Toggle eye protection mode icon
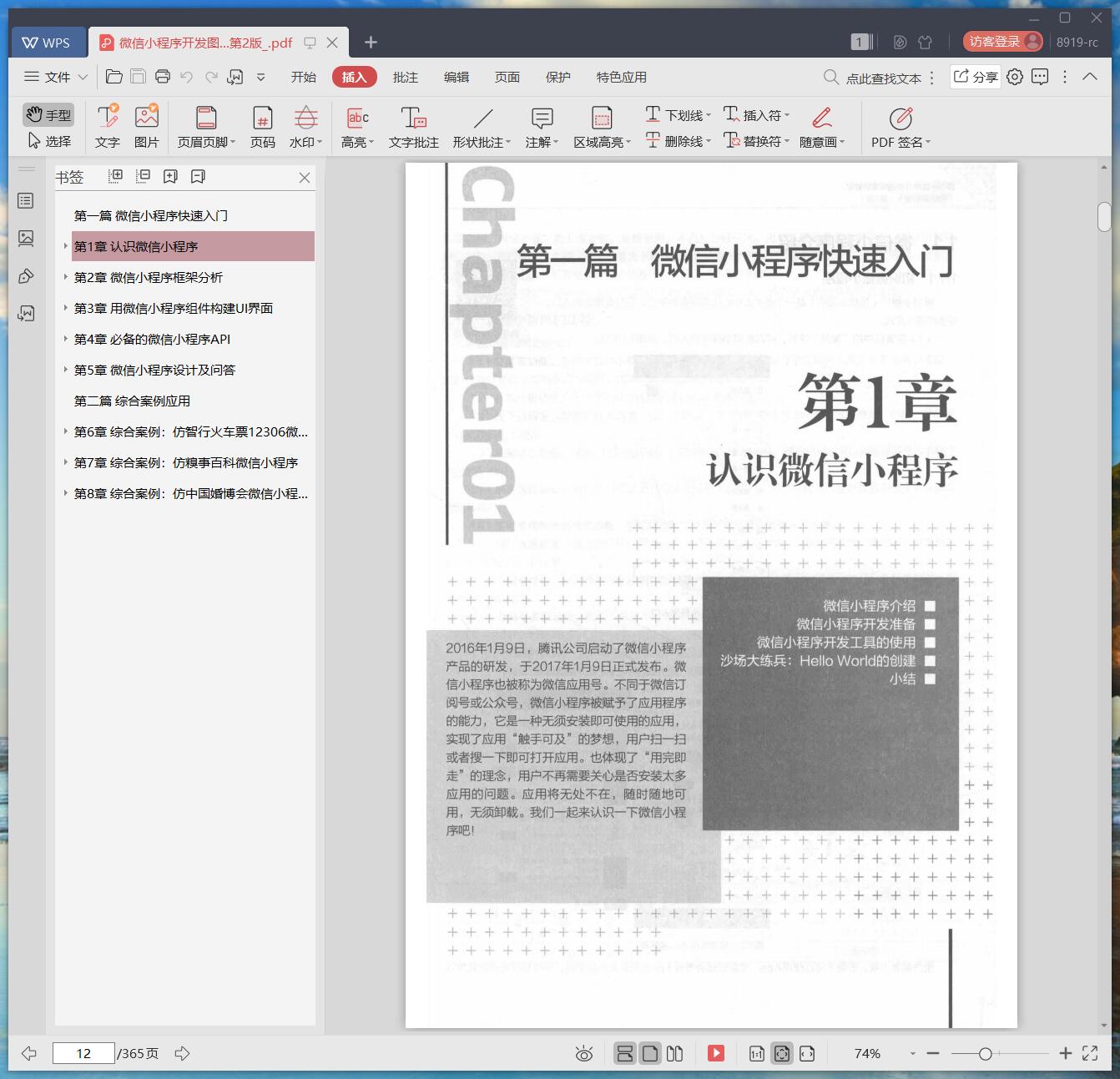This screenshot has width=1120, height=1079. click(584, 1054)
